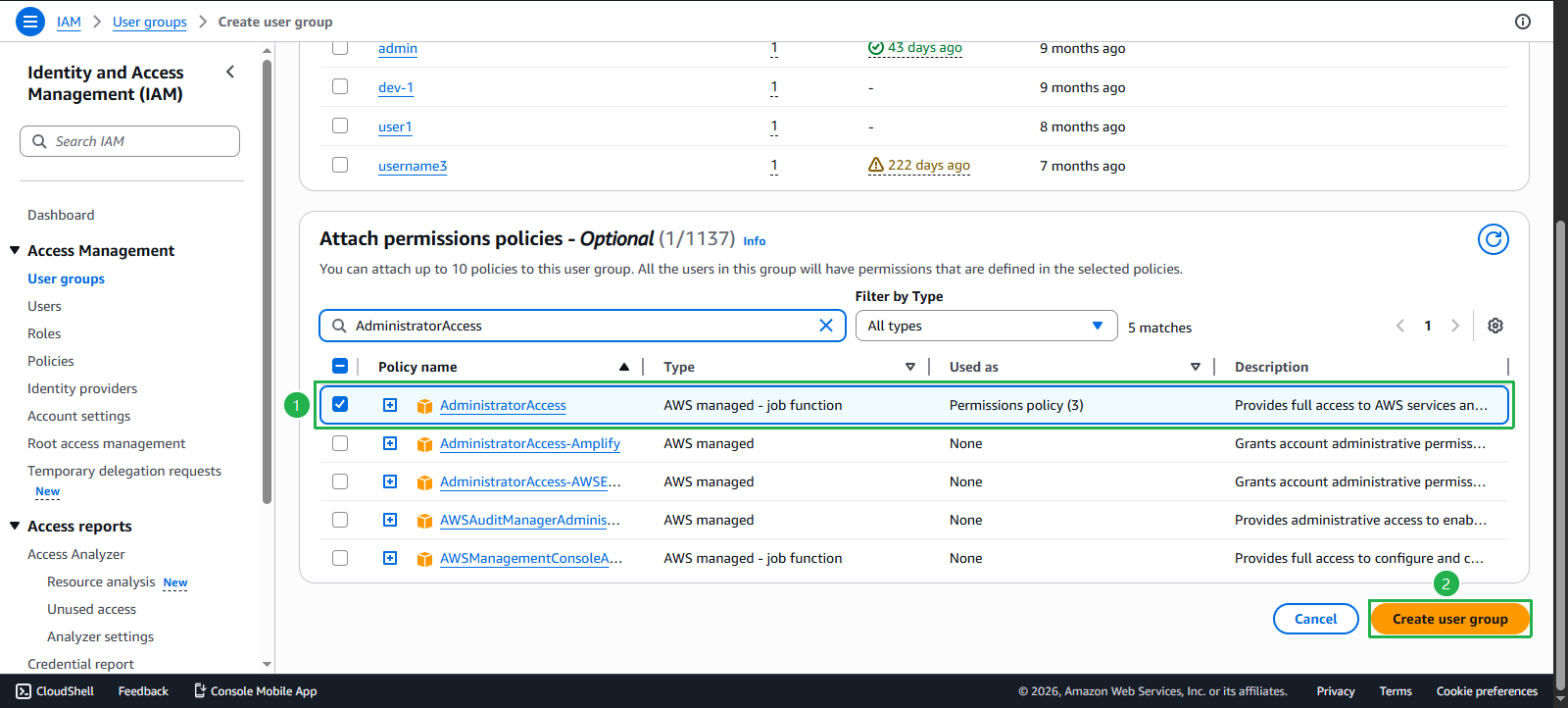This screenshot has width=1568, height=708.
Task: Uncheck the AdministratorAccess policy checkbox
Action: (340, 404)
